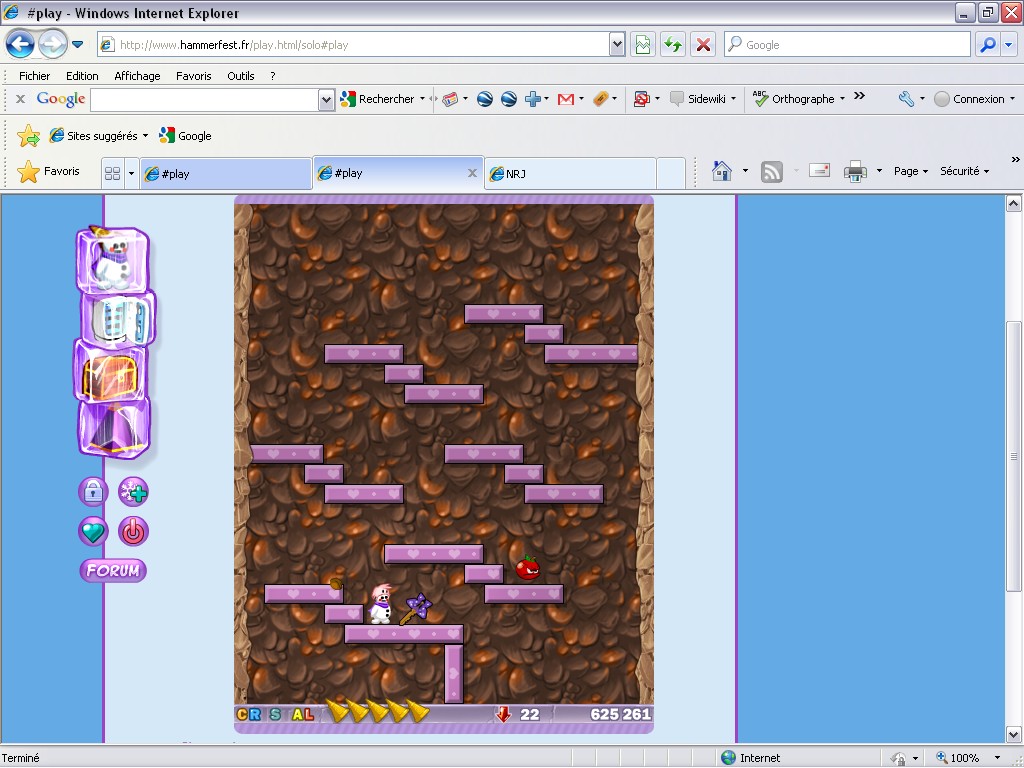Switch to the NRJ tab
This screenshot has height=768, width=1024.
coord(569,174)
